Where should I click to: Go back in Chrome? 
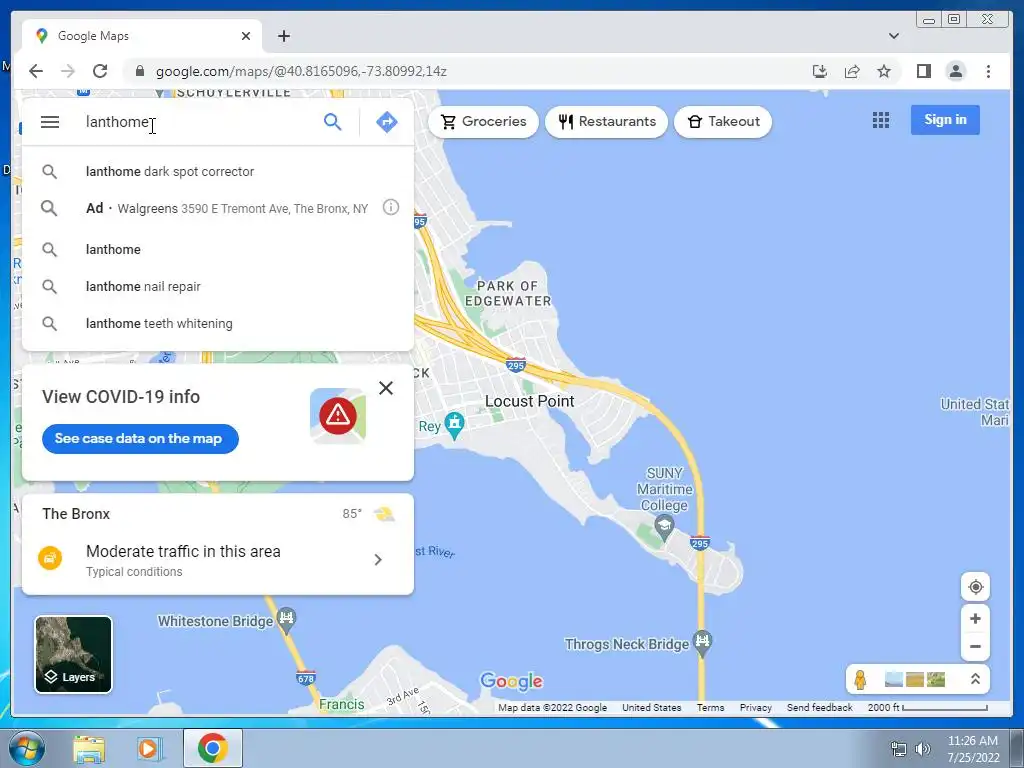tap(36, 71)
